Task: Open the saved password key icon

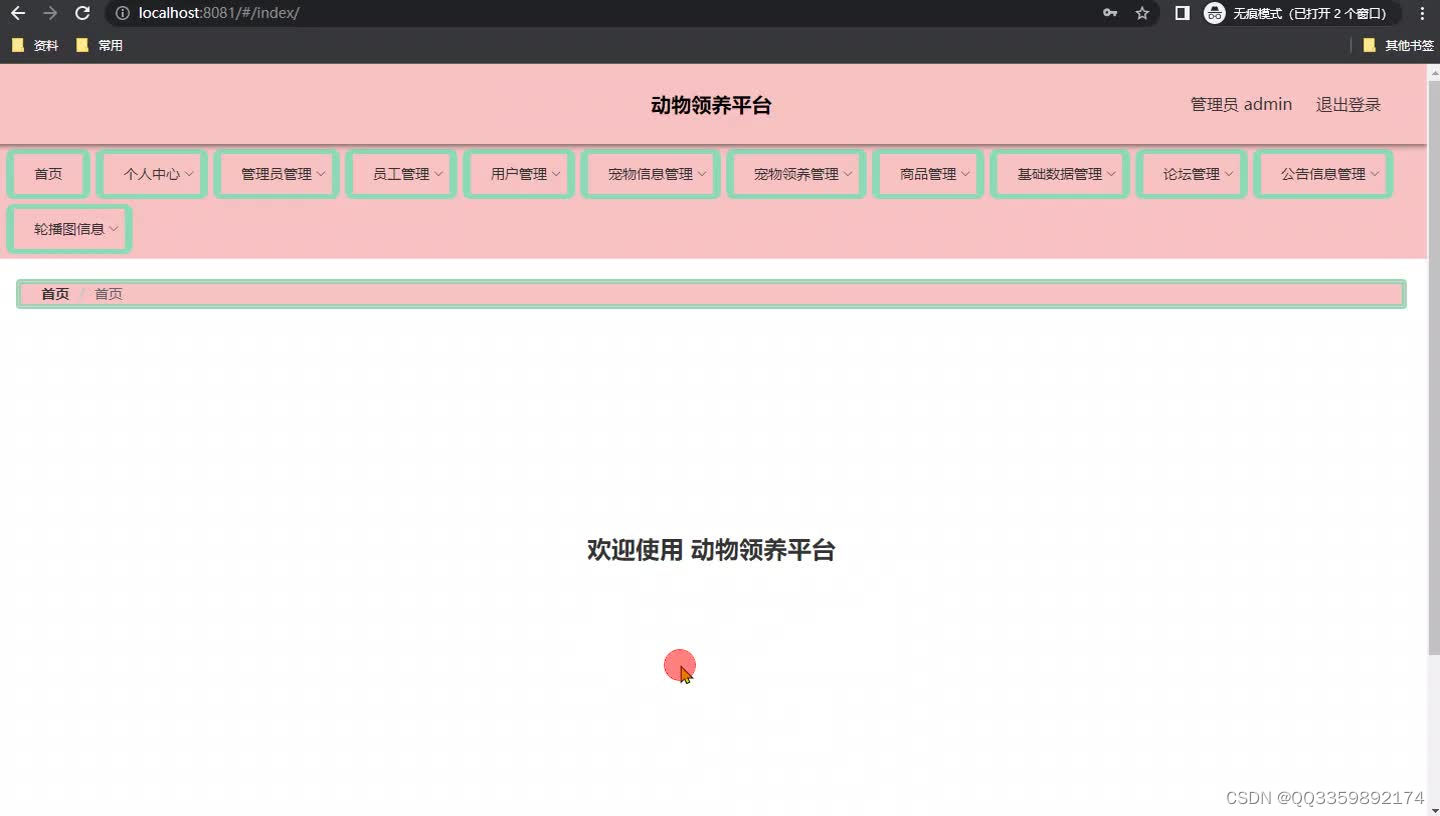Action: point(1110,13)
